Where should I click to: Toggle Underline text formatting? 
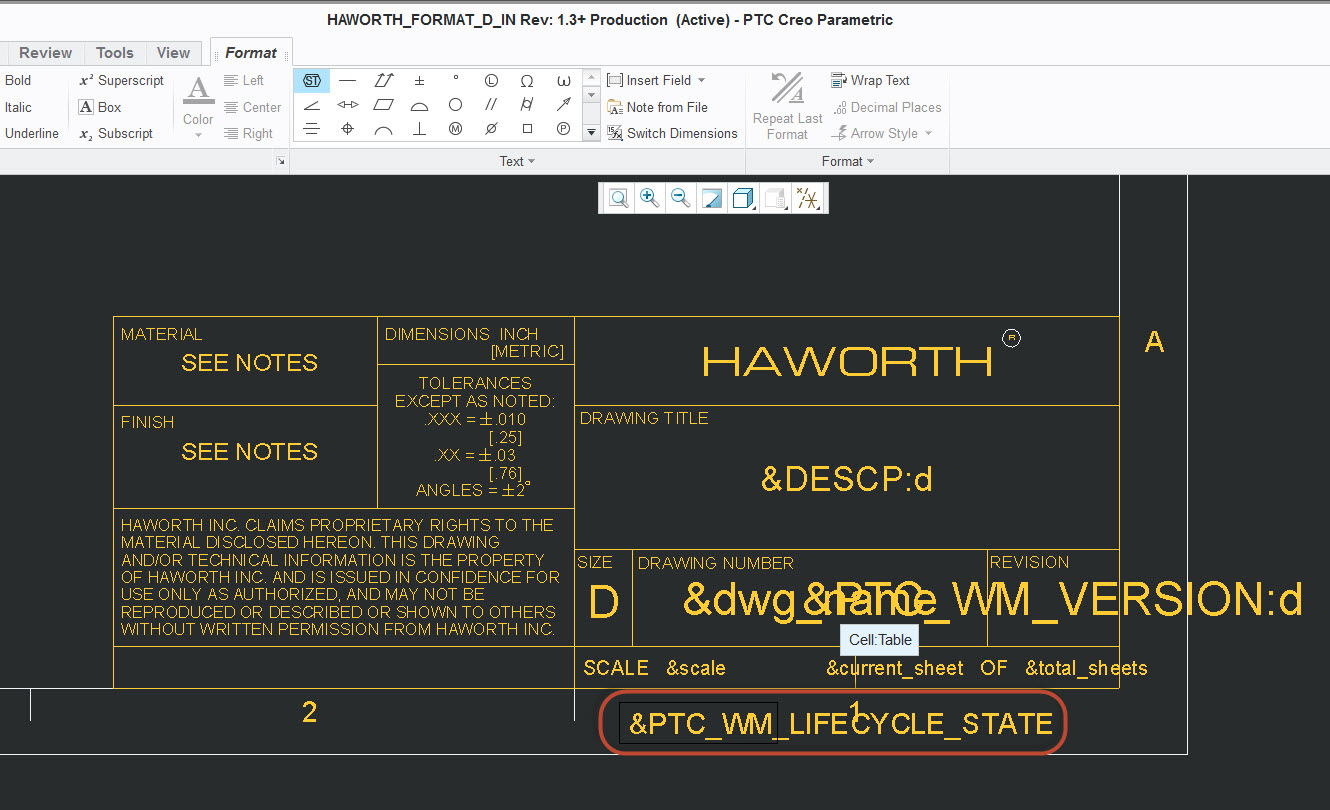click(32, 133)
